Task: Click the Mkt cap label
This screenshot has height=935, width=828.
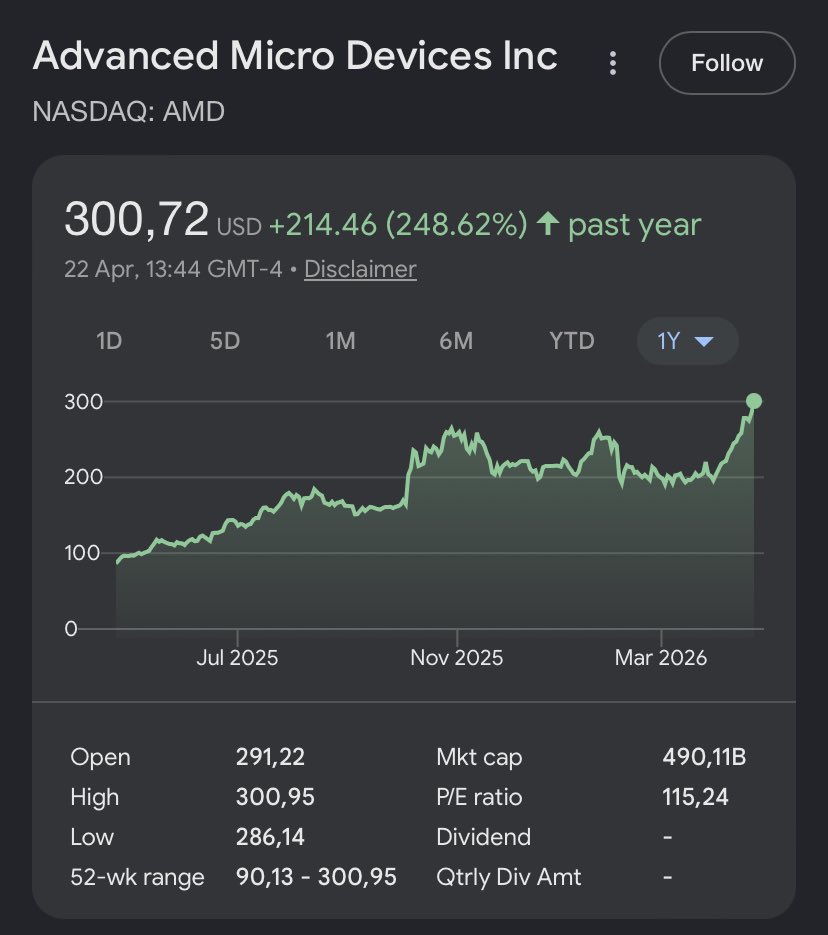Action: pyautogui.click(x=479, y=757)
